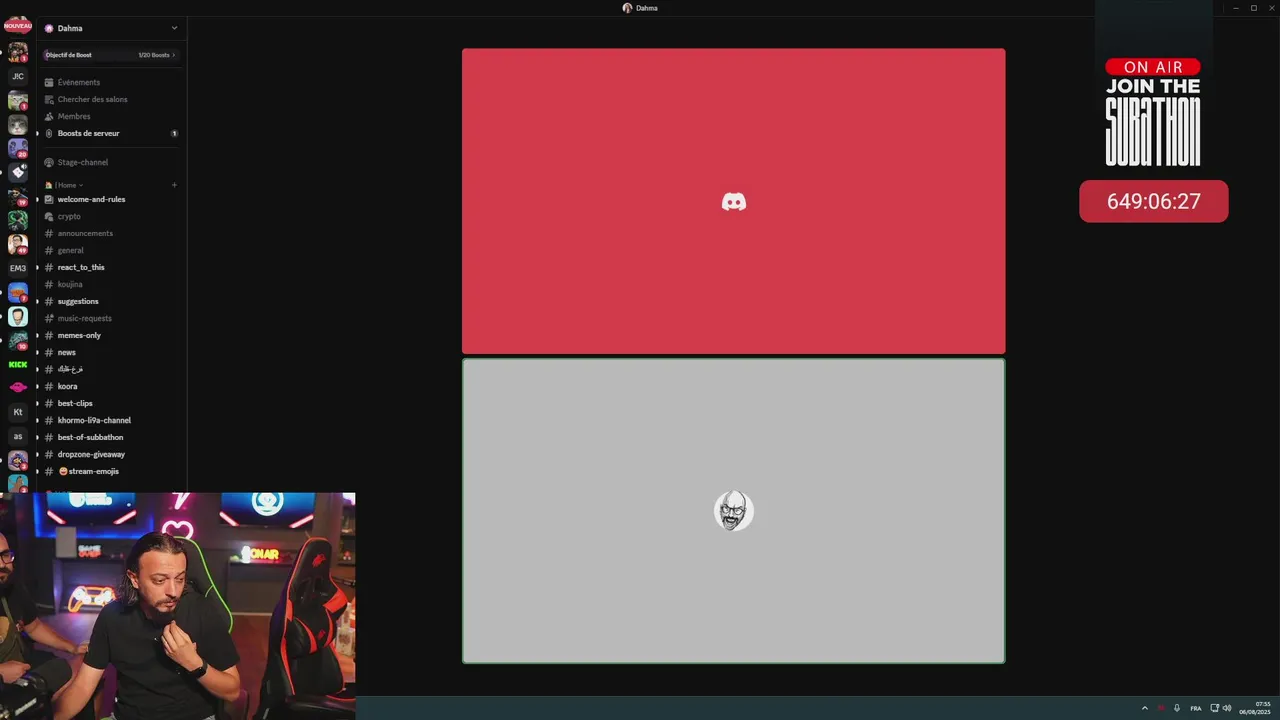Click the plus to create channel in Home

pyautogui.click(x=174, y=185)
